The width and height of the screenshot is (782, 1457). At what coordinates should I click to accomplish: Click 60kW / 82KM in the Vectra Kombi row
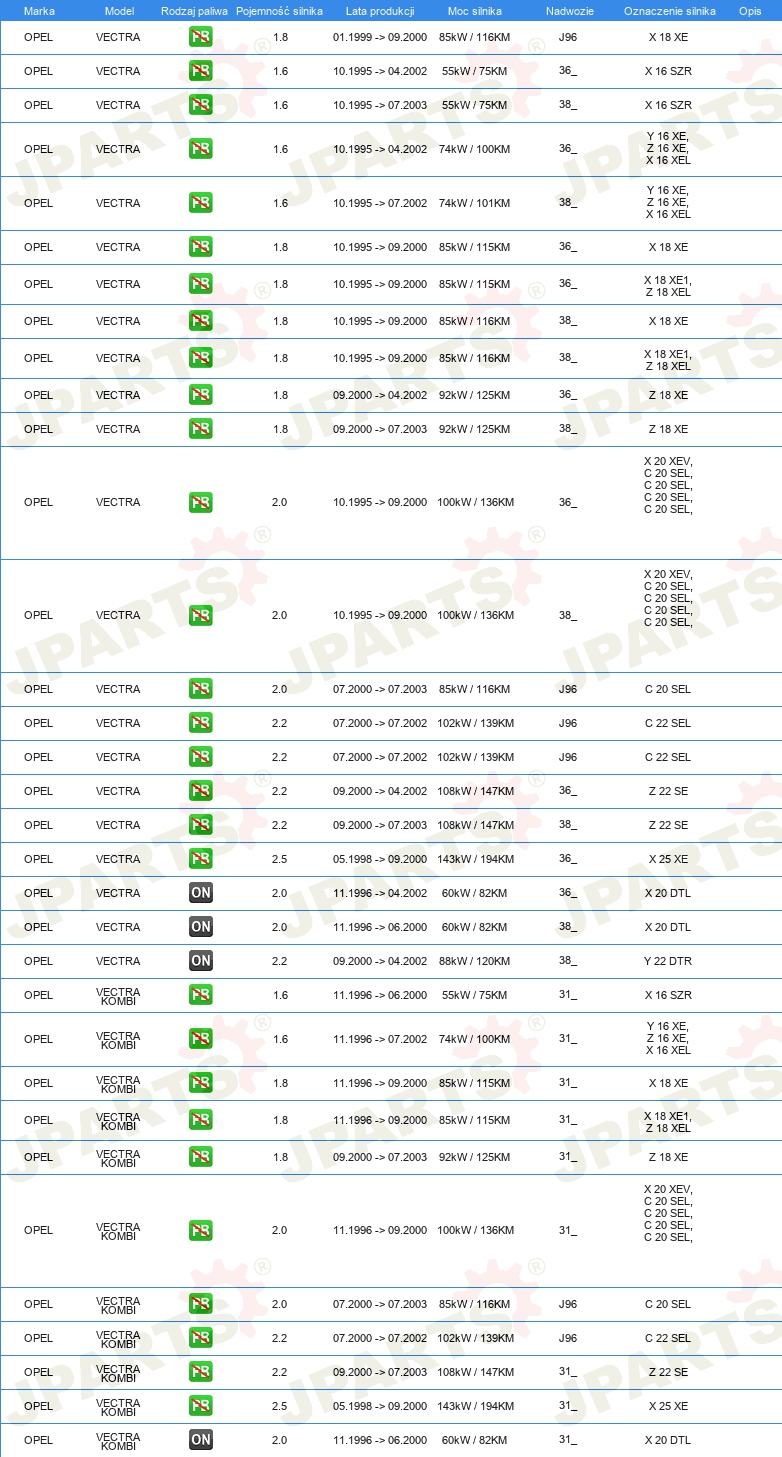coord(475,1440)
